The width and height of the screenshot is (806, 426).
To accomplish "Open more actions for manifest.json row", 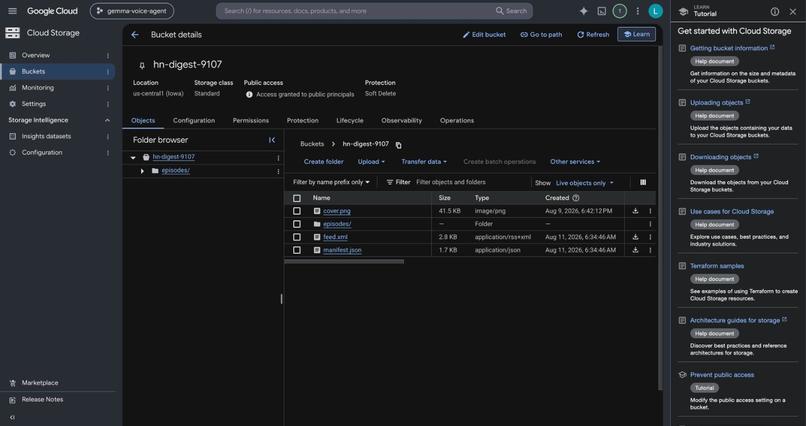I will click(x=650, y=250).
